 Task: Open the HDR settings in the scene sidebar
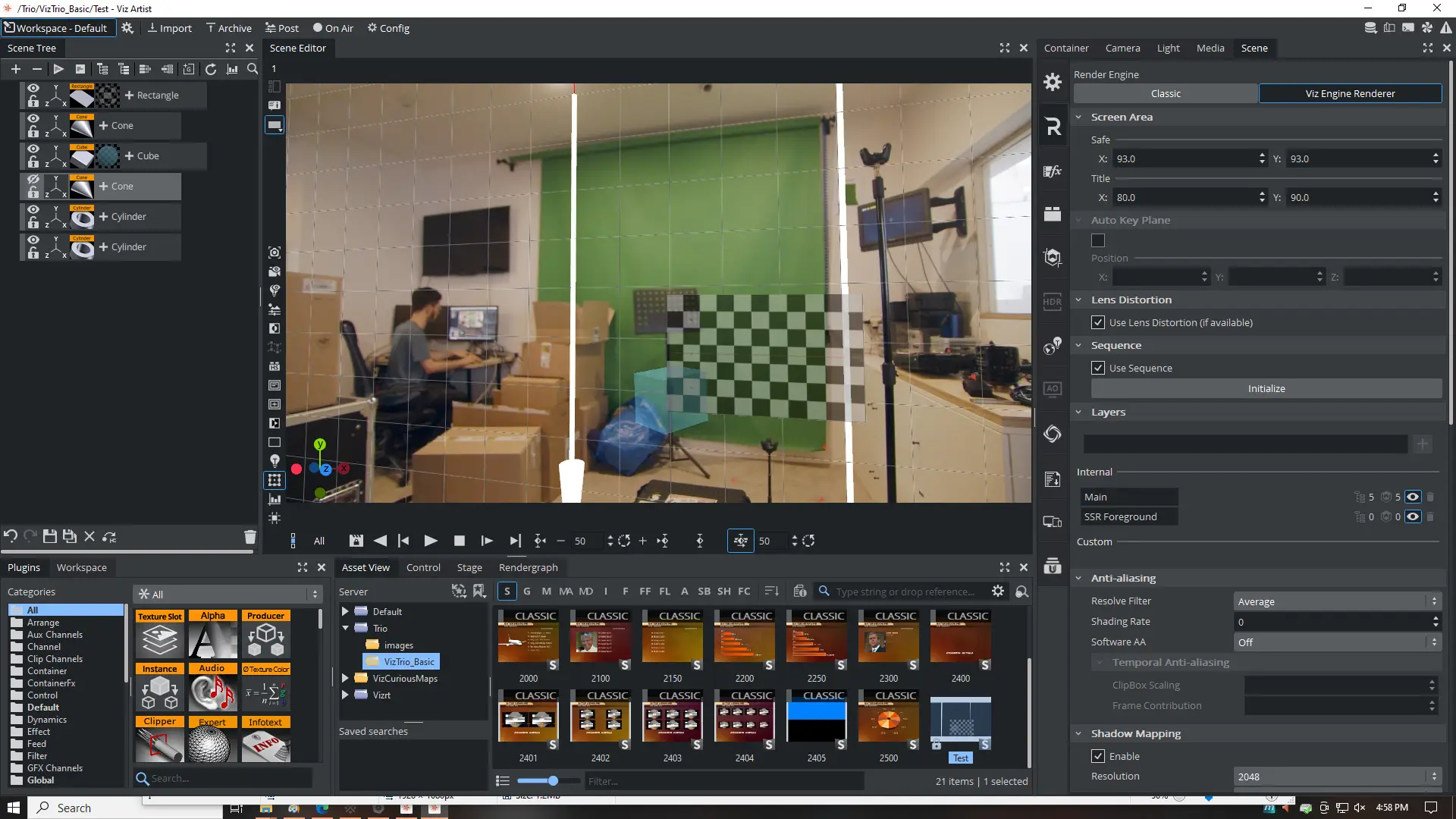(x=1053, y=302)
